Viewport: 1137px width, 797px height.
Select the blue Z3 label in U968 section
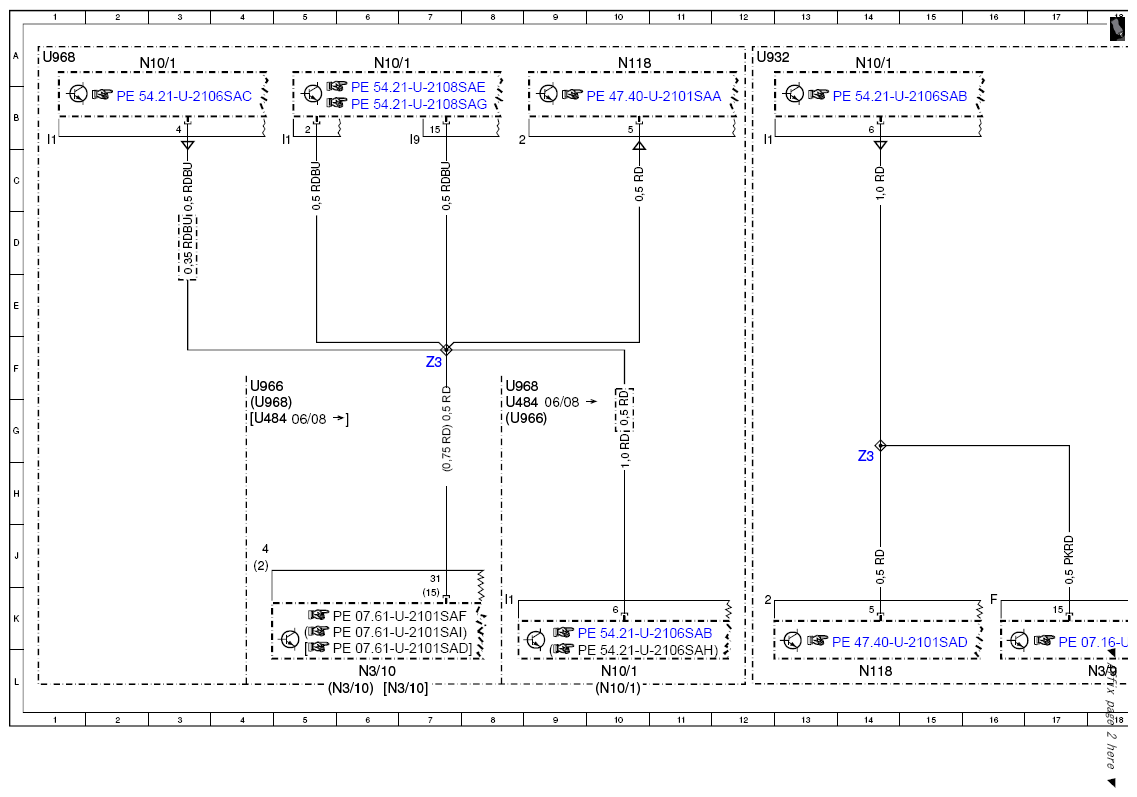pos(434,362)
